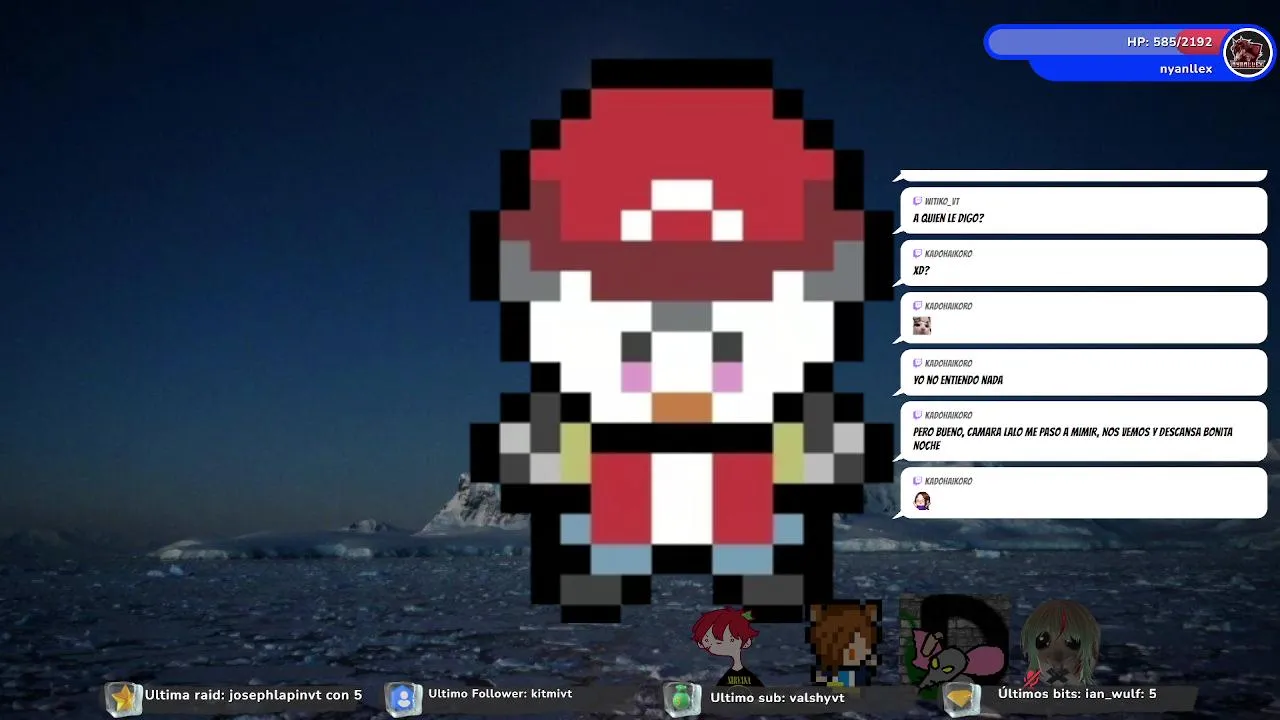Click 'Ultimo sub: valshyvt' text
The height and width of the screenshot is (720, 1280).
[777, 697]
